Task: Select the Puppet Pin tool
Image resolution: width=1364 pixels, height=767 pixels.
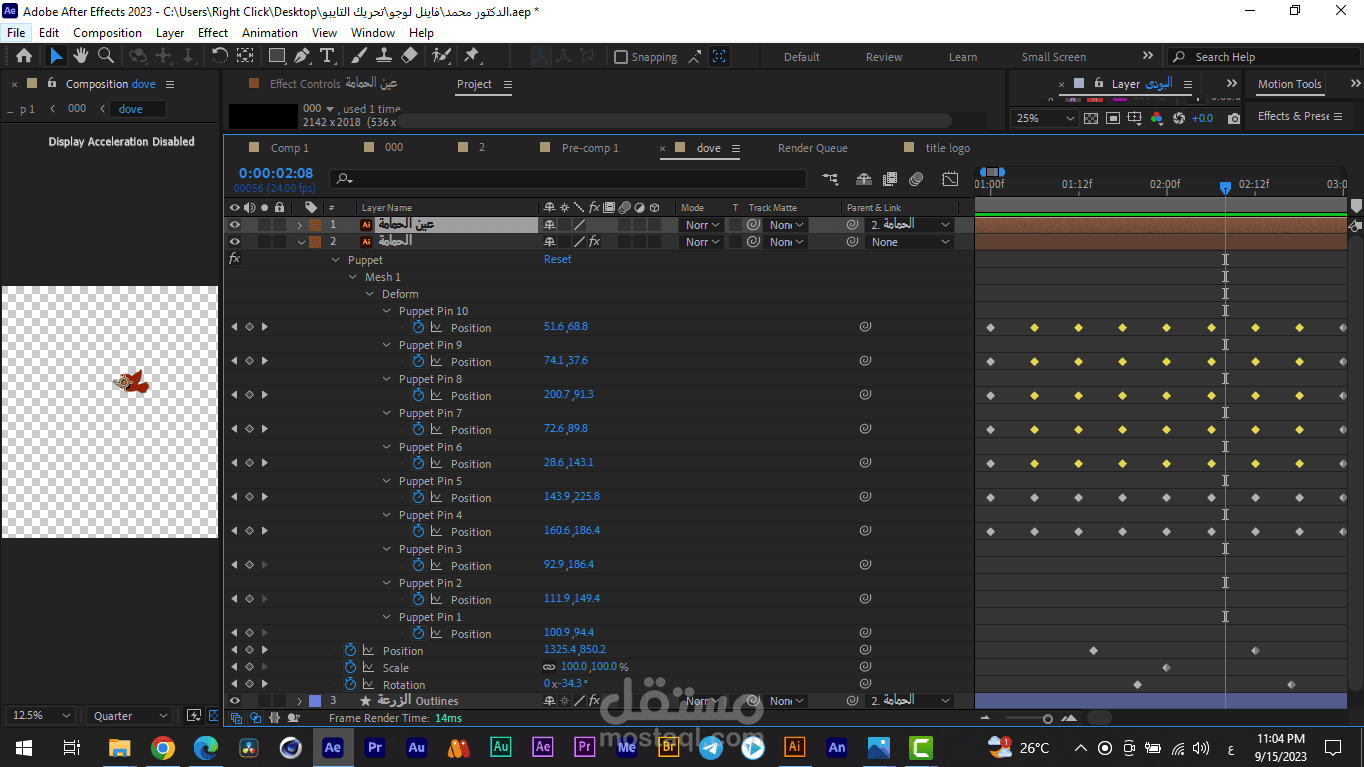Action: (472, 56)
